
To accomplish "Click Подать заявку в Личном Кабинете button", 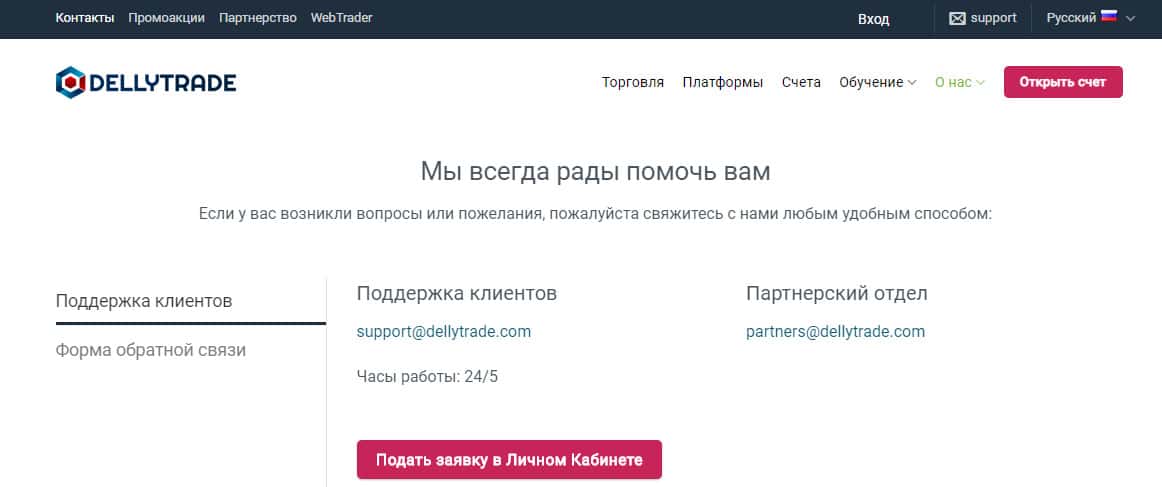I will pos(509,460).
